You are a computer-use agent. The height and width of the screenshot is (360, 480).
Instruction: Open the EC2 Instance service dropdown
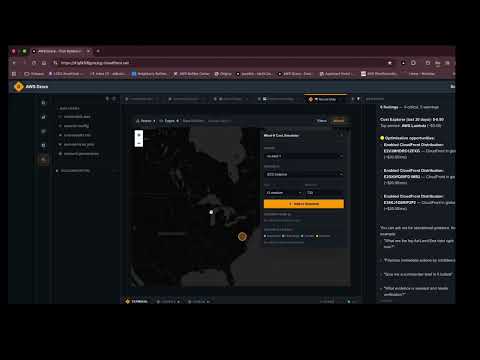(x=304, y=174)
